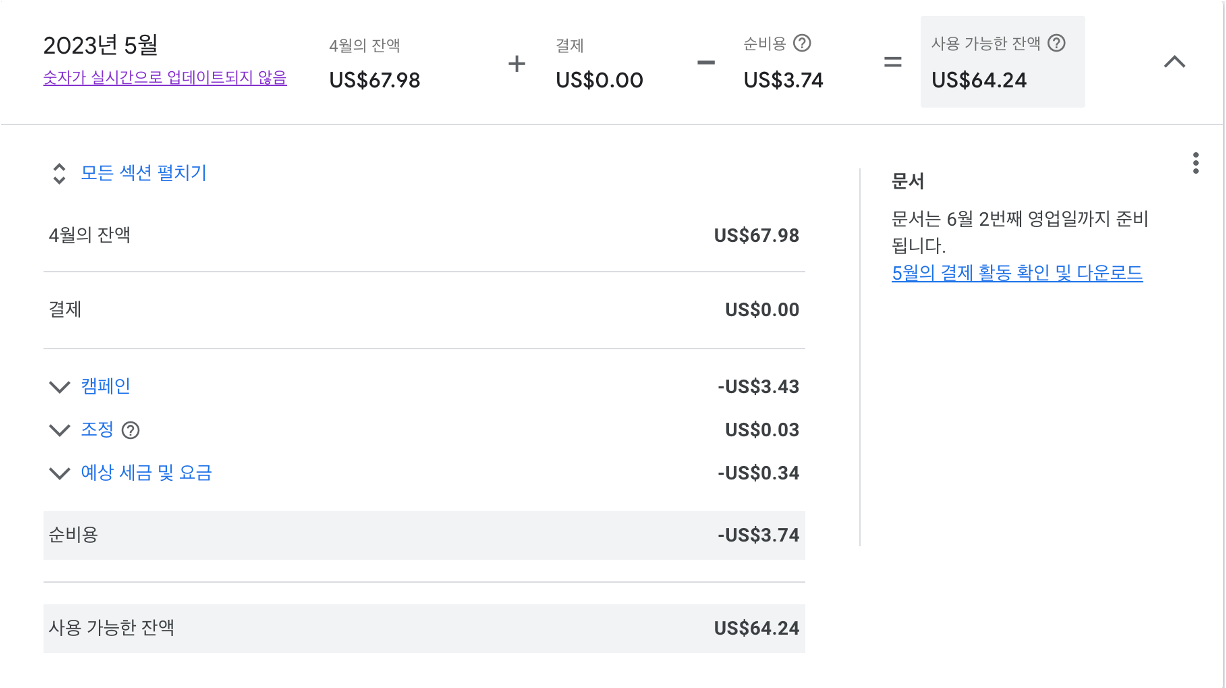Screen dimensions: 1226x688
Task: Open 5월의 결제 활동 확인 및 다운로드 link
Action: point(1017,273)
